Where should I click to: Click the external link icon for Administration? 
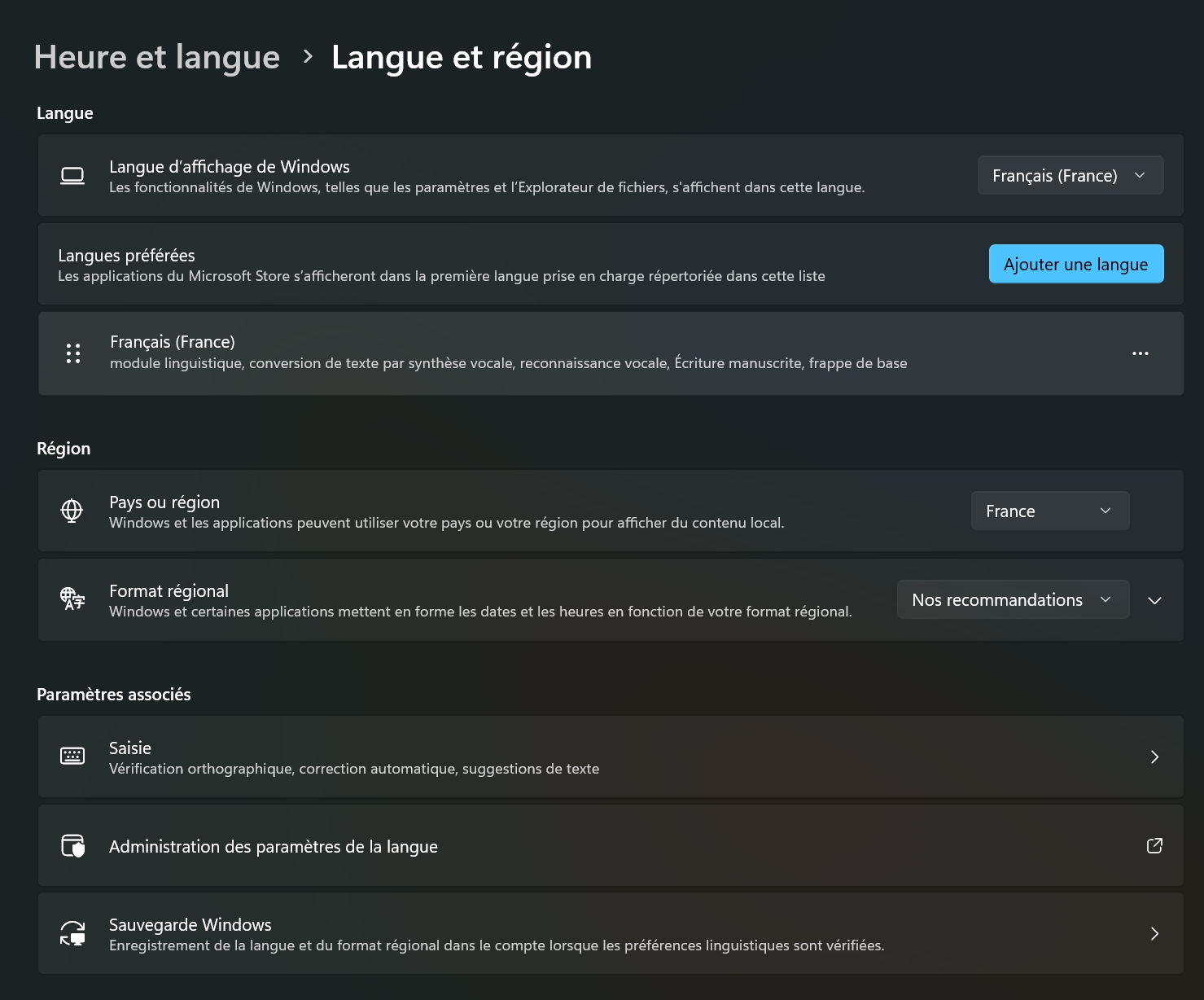1154,846
